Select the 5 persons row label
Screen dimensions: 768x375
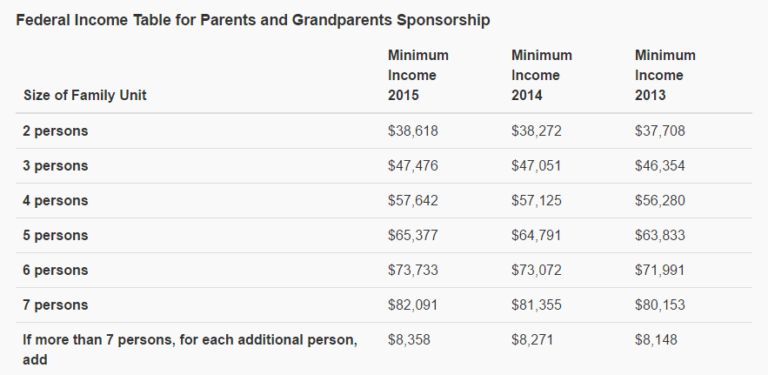[x=55, y=235]
